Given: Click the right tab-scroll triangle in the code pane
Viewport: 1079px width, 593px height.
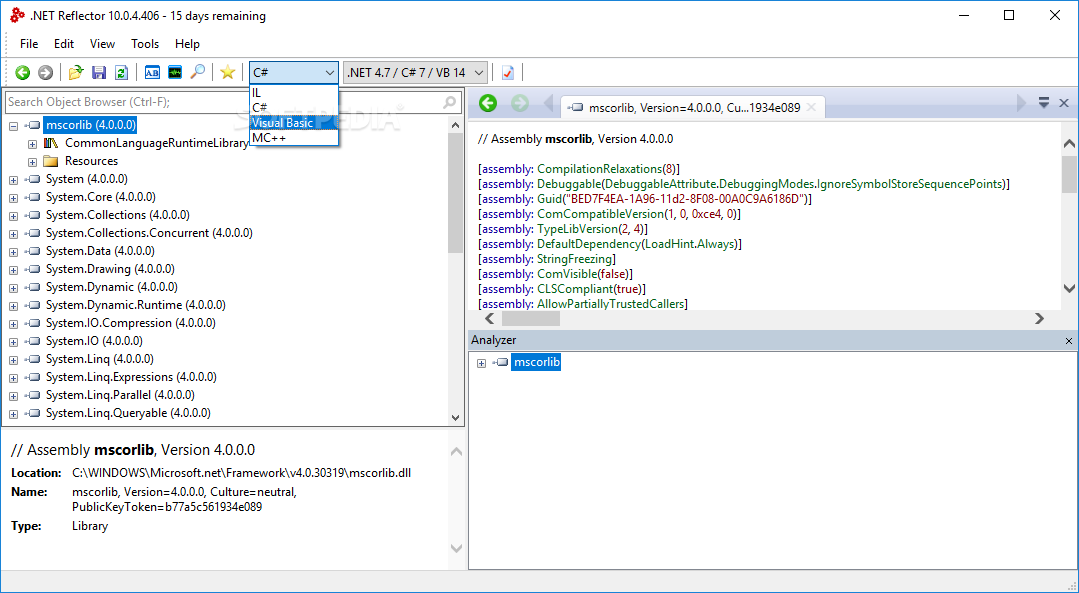Looking at the screenshot, I should (1021, 103).
